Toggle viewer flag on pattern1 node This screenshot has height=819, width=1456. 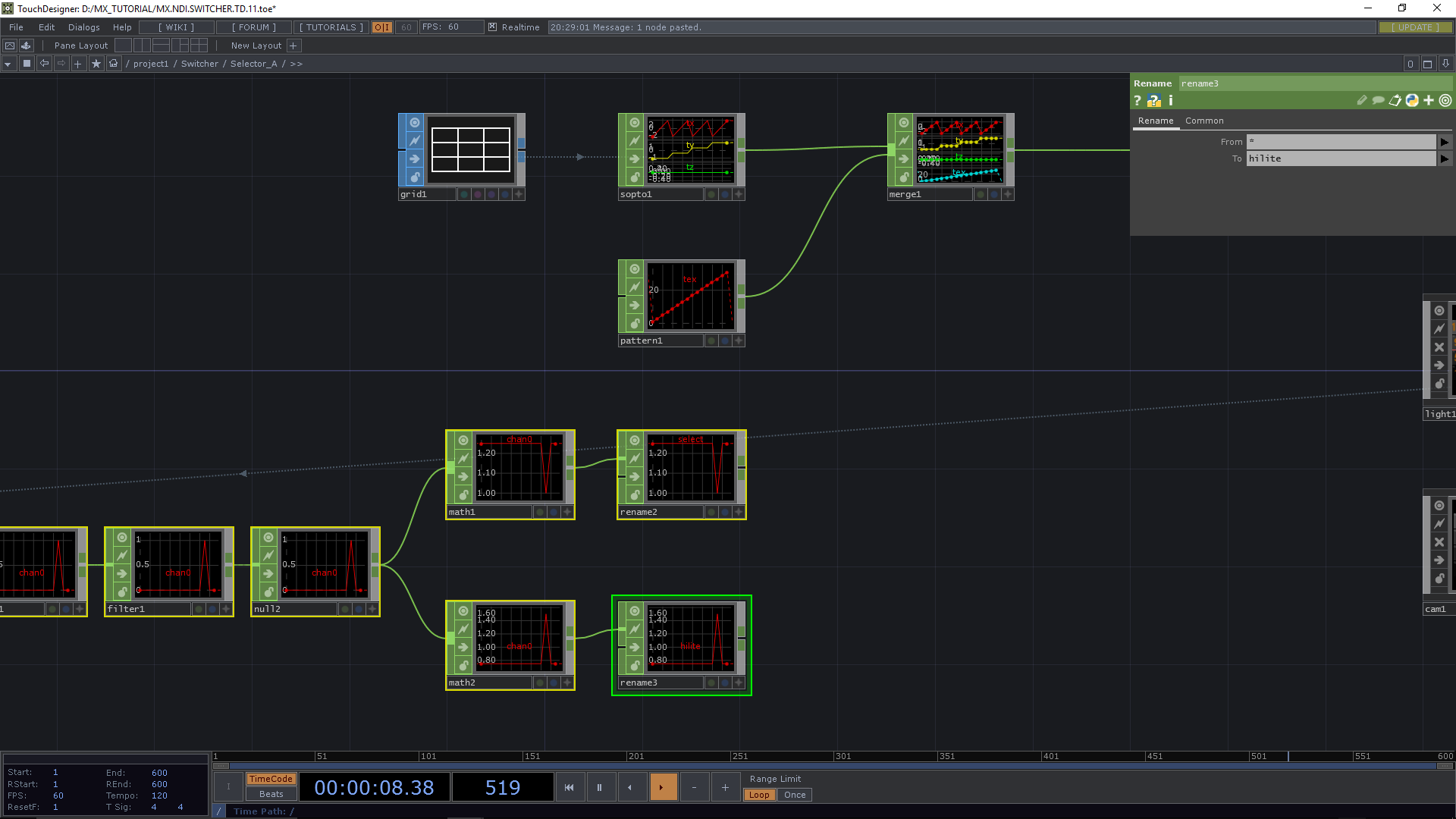pyautogui.click(x=635, y=269)
